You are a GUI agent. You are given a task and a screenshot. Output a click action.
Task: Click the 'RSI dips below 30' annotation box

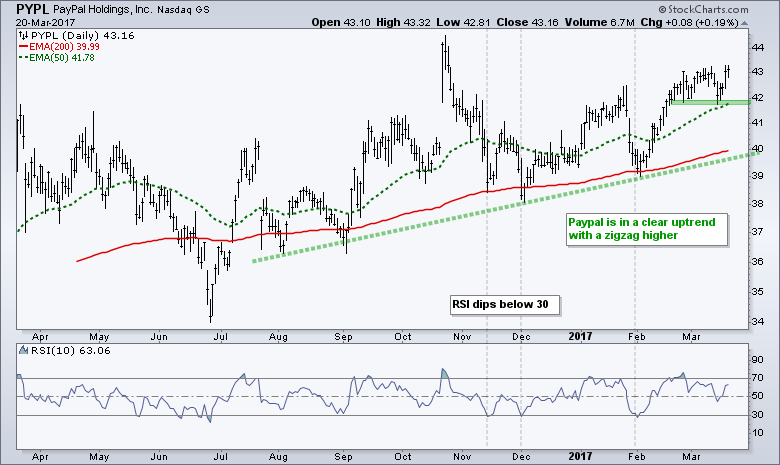coord(504,304)
